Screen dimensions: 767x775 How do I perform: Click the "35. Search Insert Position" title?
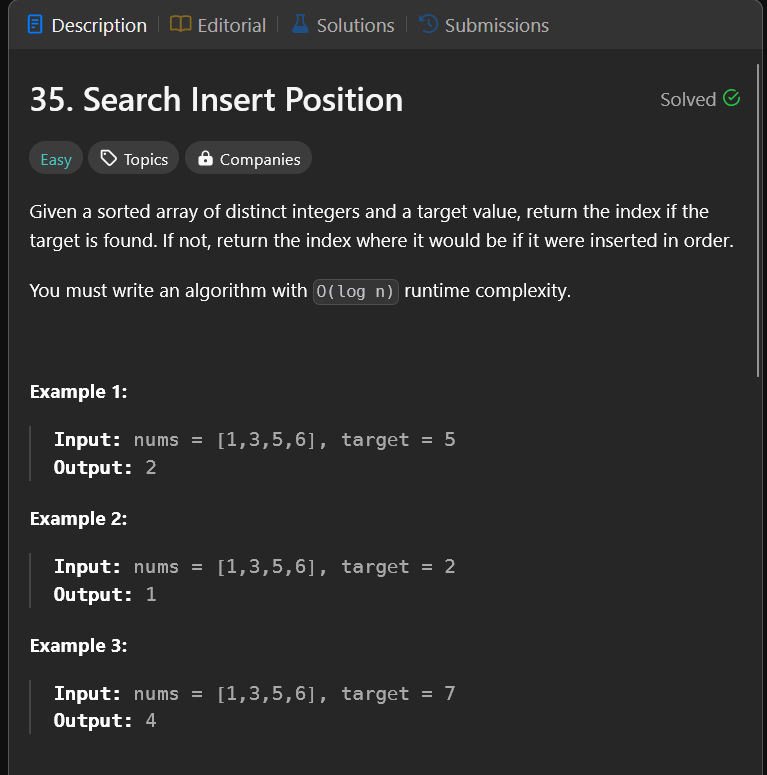click(216, 99)
